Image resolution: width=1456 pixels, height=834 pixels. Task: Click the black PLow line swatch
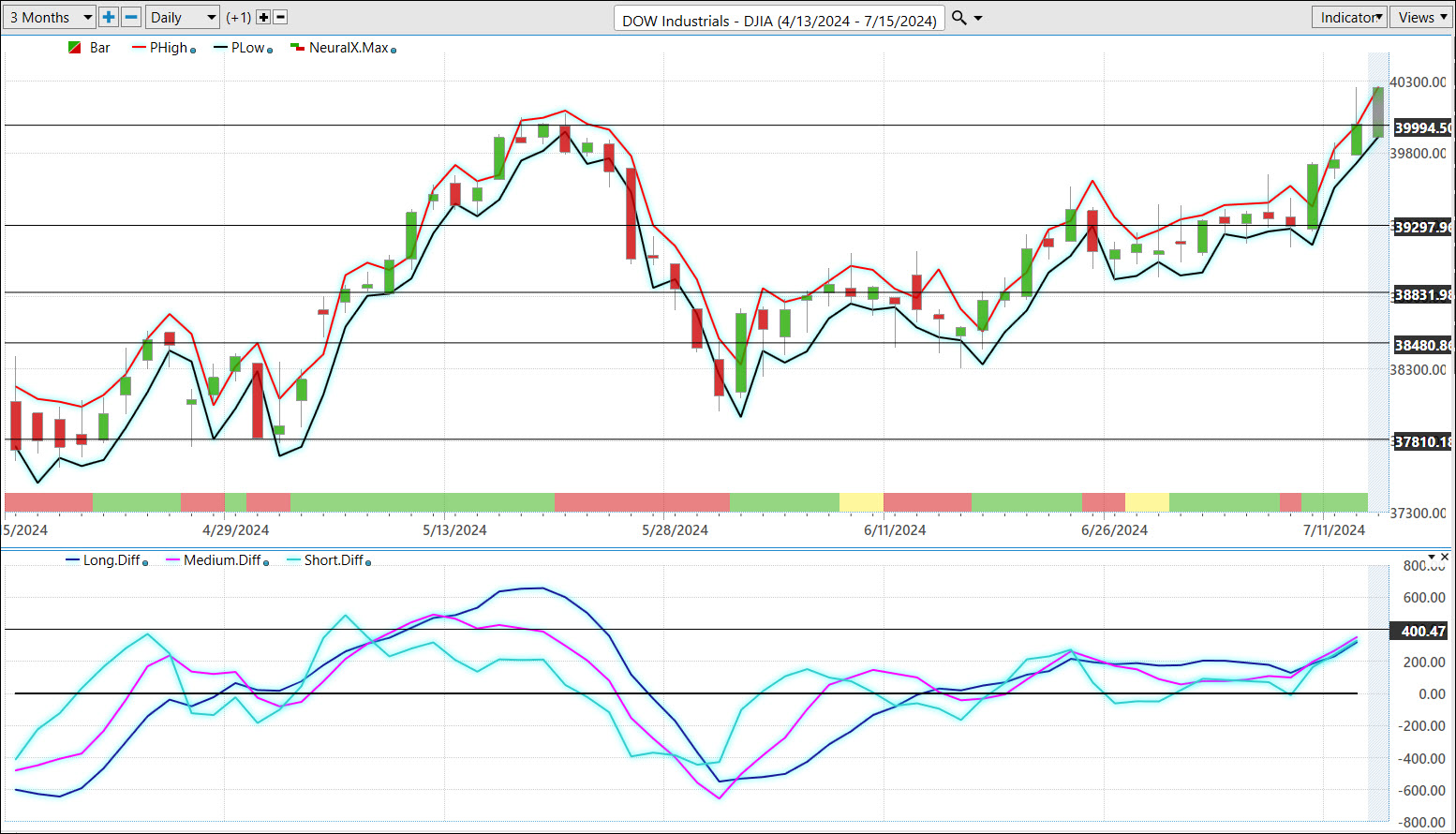[x=220, y=48]
